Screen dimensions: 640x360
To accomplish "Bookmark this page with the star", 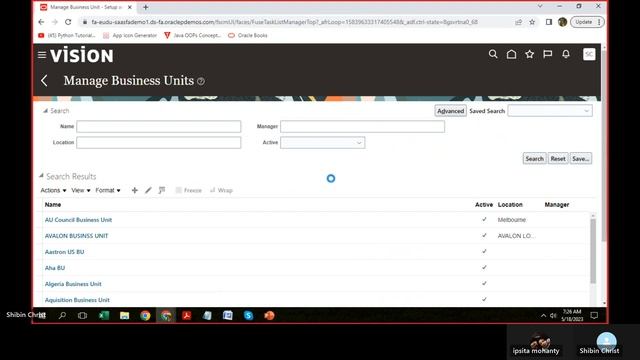I will pyautogui.click(x=532, y=22).
